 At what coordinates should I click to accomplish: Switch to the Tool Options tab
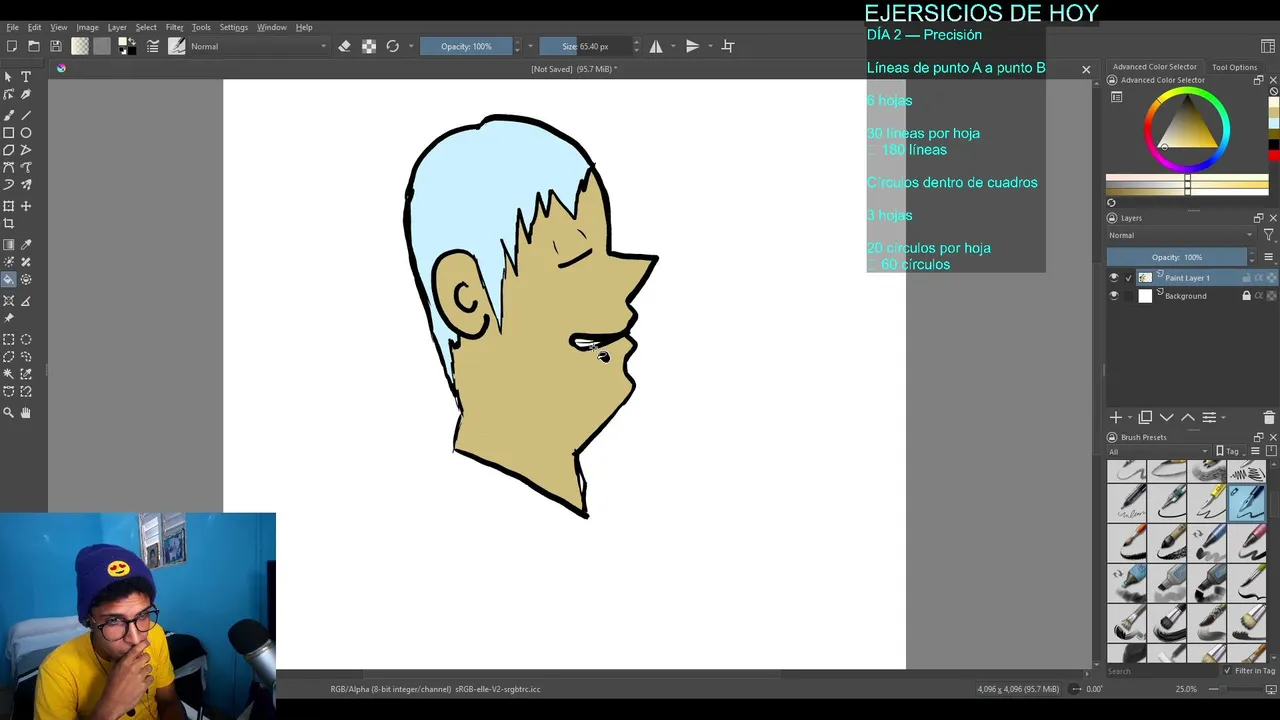1235,67
